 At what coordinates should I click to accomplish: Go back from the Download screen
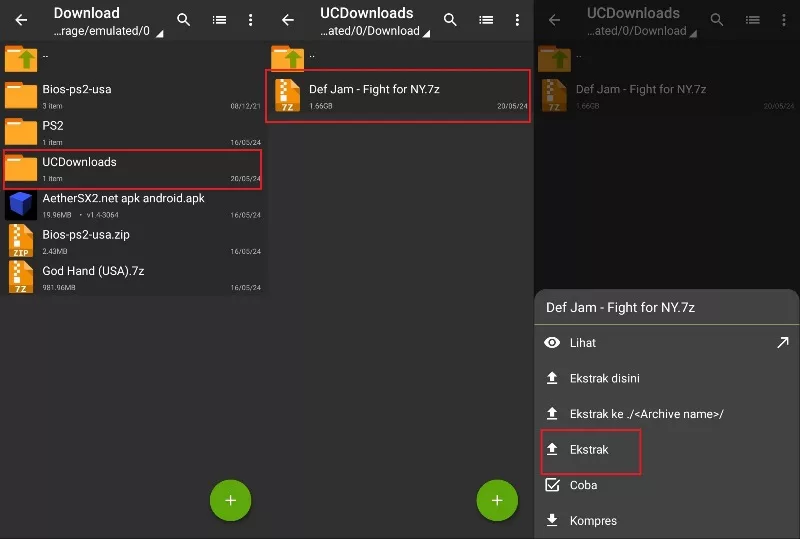tap(21, 20)
